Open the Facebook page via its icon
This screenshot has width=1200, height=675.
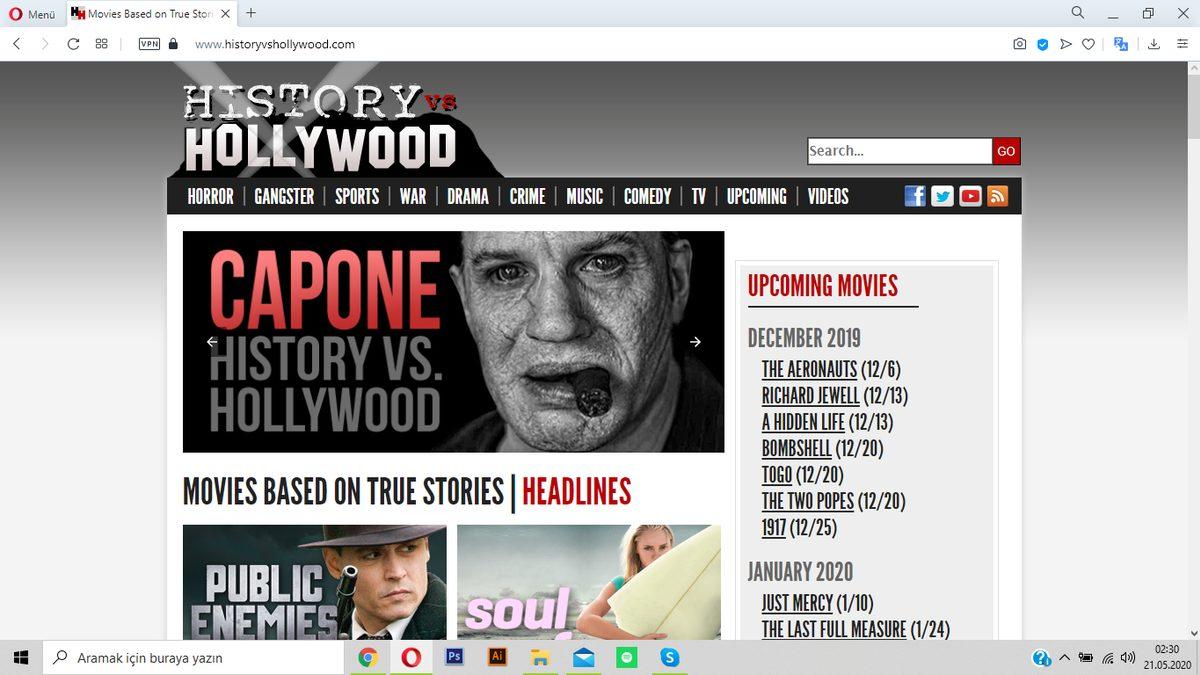point(915,196)
